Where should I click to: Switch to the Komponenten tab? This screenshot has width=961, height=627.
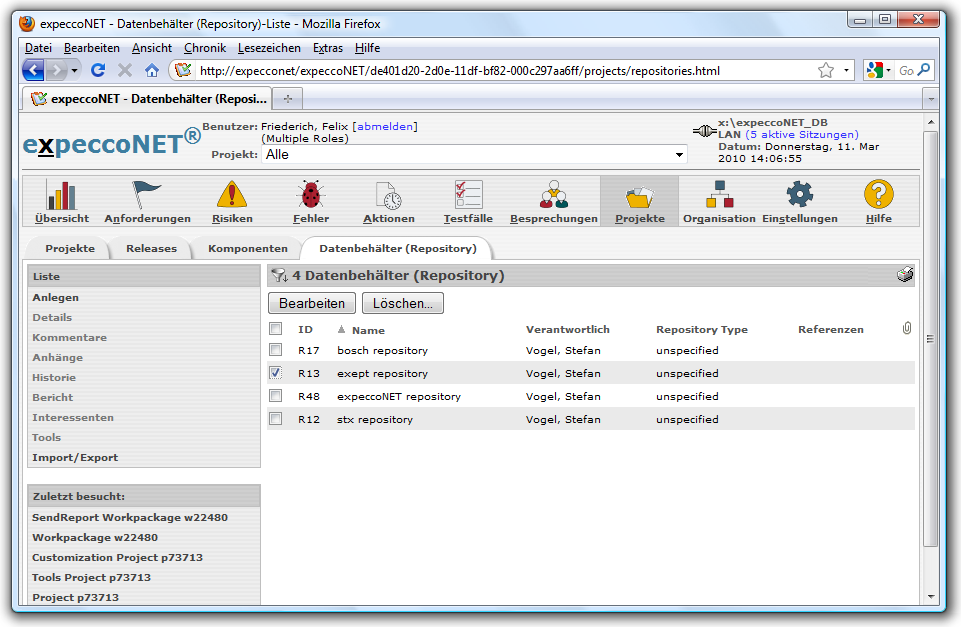pos(247,248)
